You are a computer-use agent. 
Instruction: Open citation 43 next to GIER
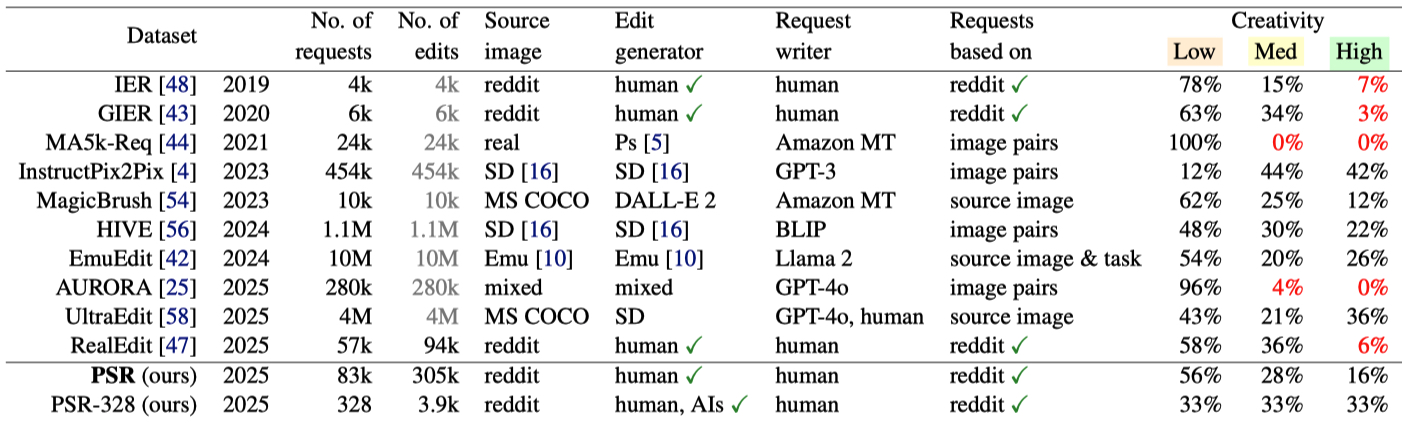coord(180,113)
